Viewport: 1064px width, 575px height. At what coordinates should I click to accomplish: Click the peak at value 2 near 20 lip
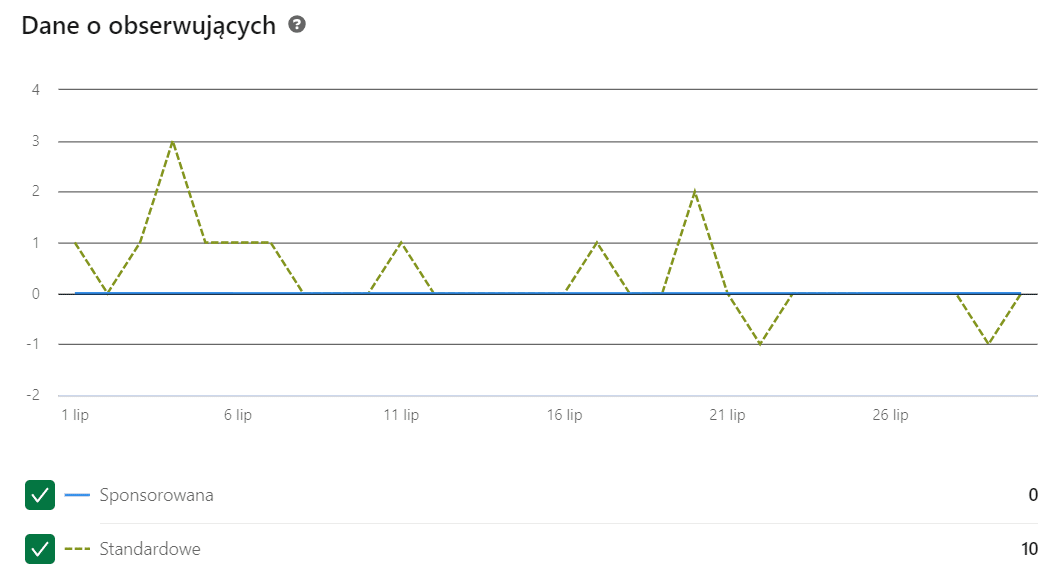click(695, 192)
